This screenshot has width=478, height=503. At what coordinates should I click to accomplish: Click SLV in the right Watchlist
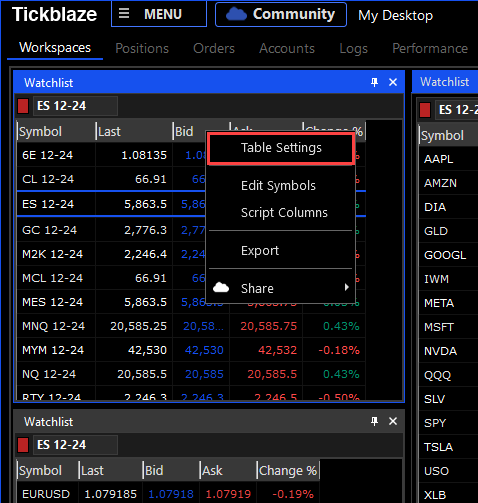tap(434, 399)
